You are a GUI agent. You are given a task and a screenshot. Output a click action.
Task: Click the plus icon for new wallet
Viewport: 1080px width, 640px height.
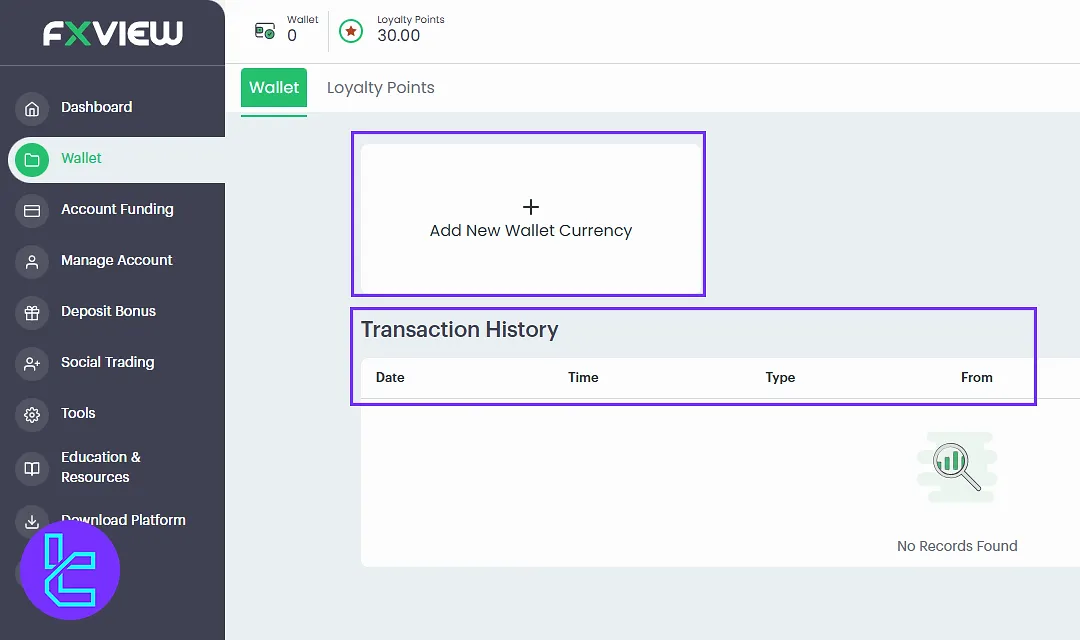tap(530, 207)
